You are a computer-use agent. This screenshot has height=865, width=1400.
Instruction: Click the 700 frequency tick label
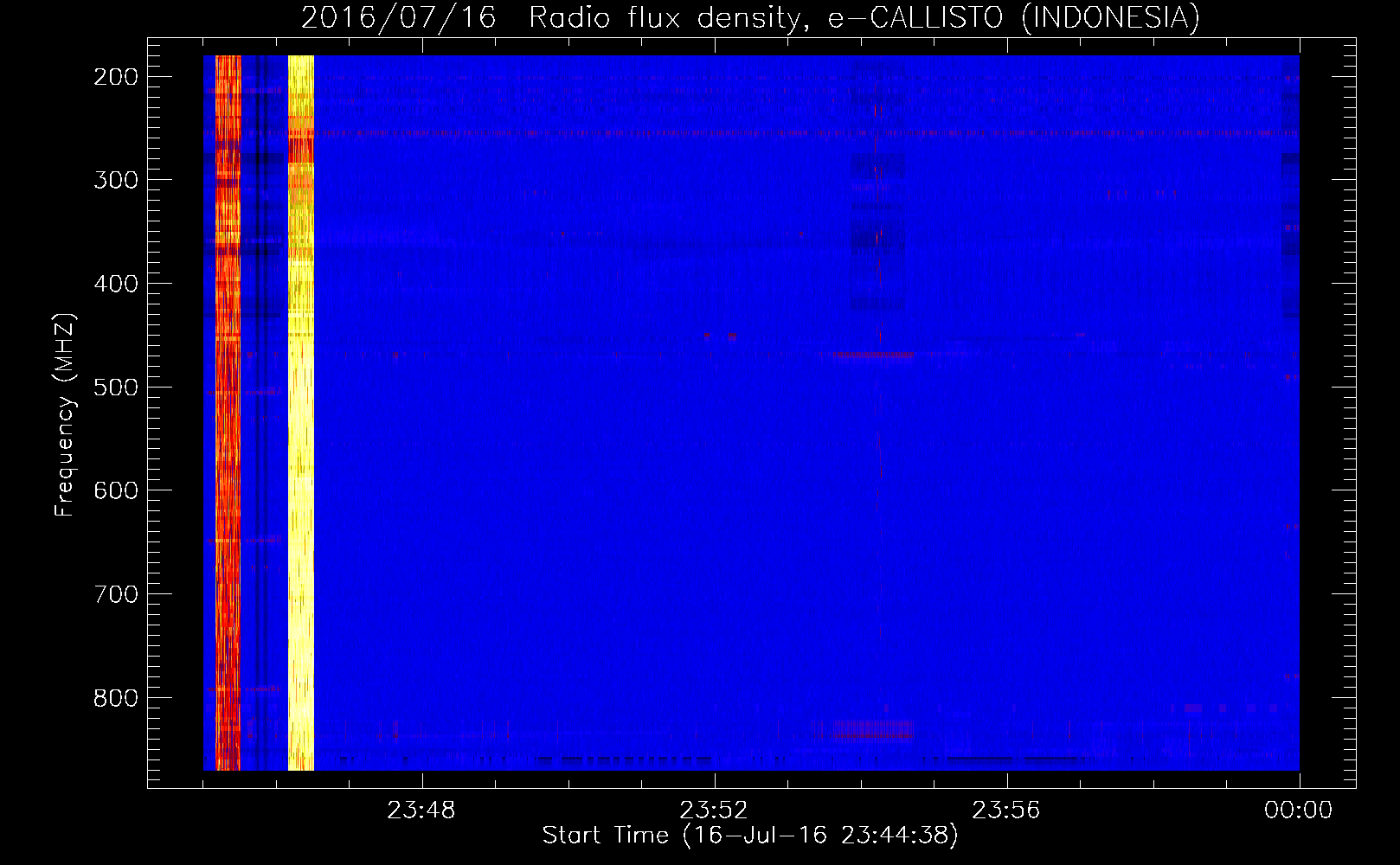[x=116, y=594]
